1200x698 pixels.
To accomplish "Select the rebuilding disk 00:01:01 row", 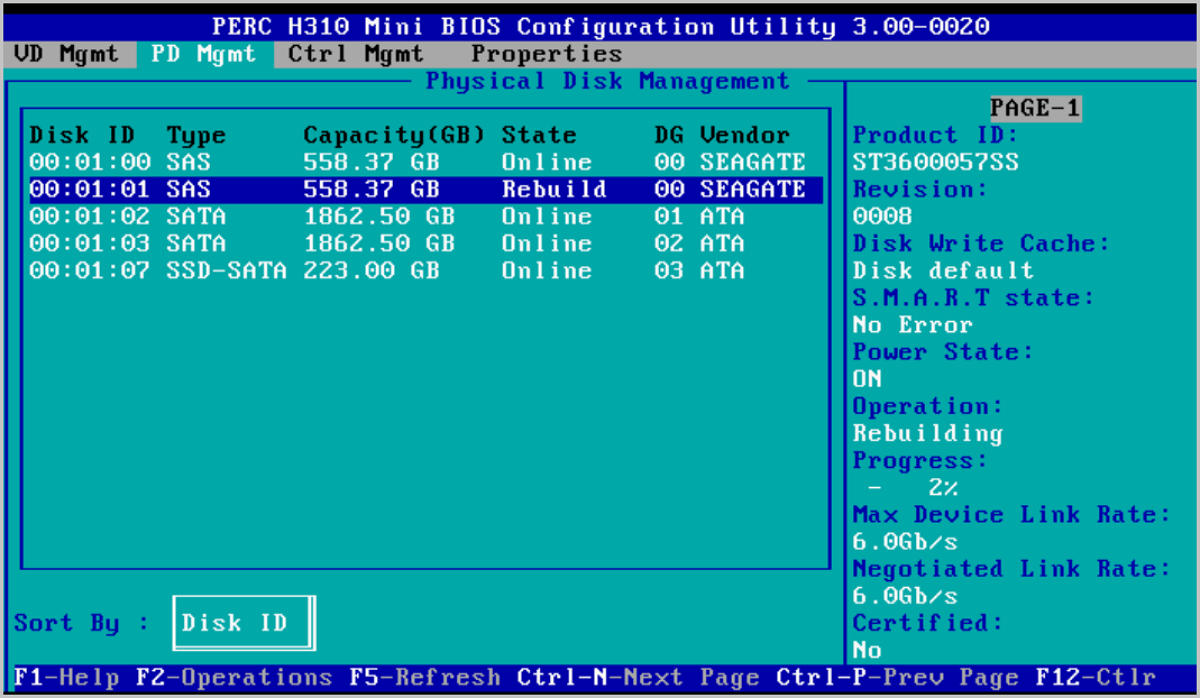I will [x=417, y=189].
